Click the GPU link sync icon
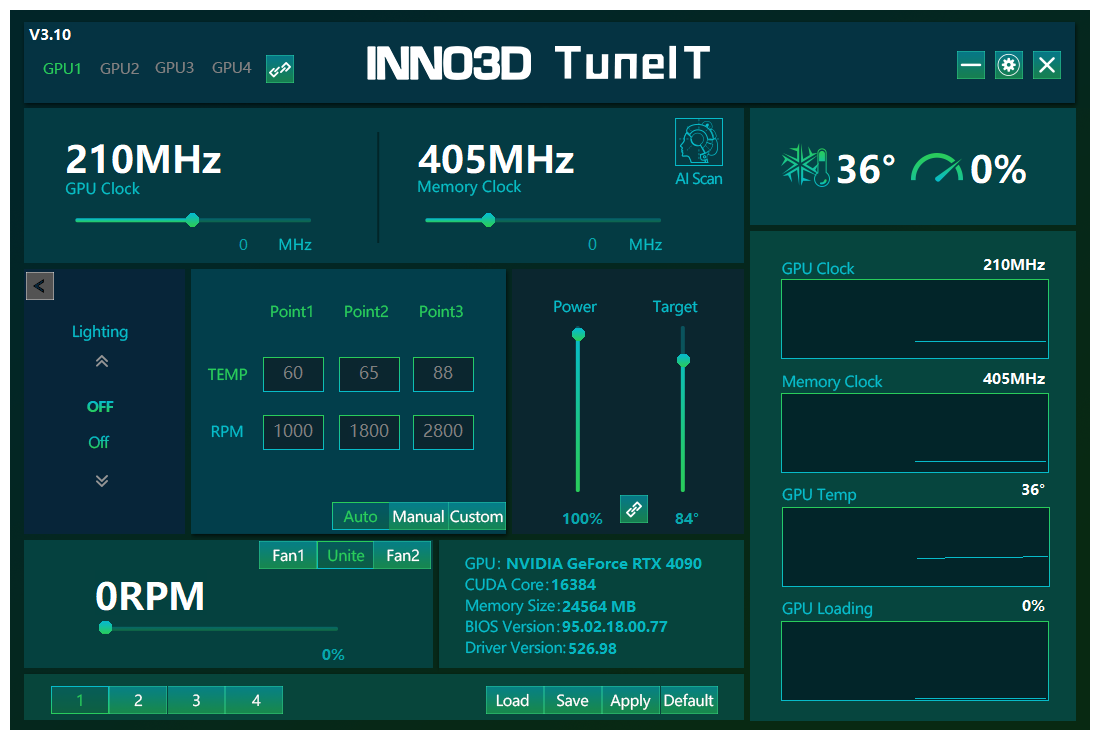The height and width of the screenshot is (739, 1097). pyautogui.click(x=280, y=69)
